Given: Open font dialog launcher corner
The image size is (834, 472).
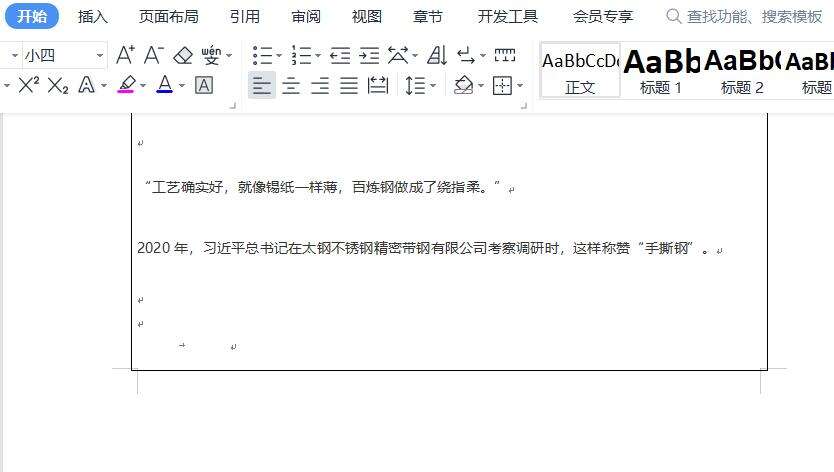Looking at the screenshot, I should [232, 106].
